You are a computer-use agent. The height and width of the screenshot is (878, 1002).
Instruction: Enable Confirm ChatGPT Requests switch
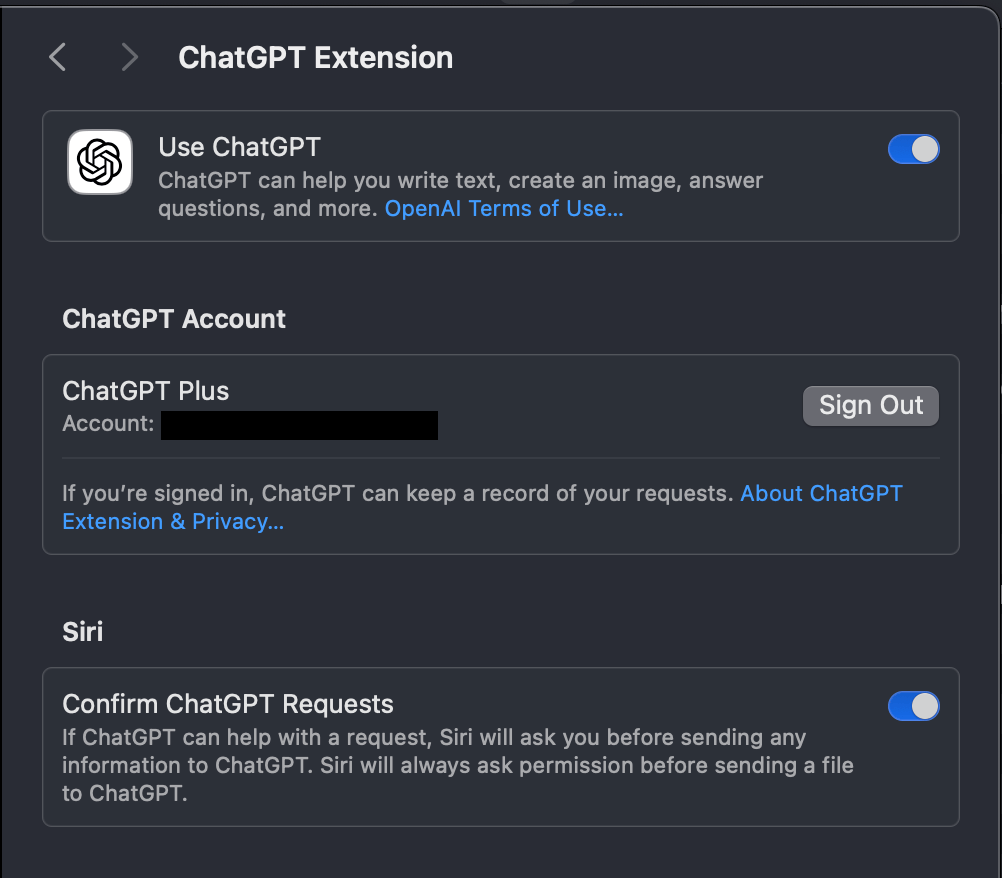pos(913,706)
